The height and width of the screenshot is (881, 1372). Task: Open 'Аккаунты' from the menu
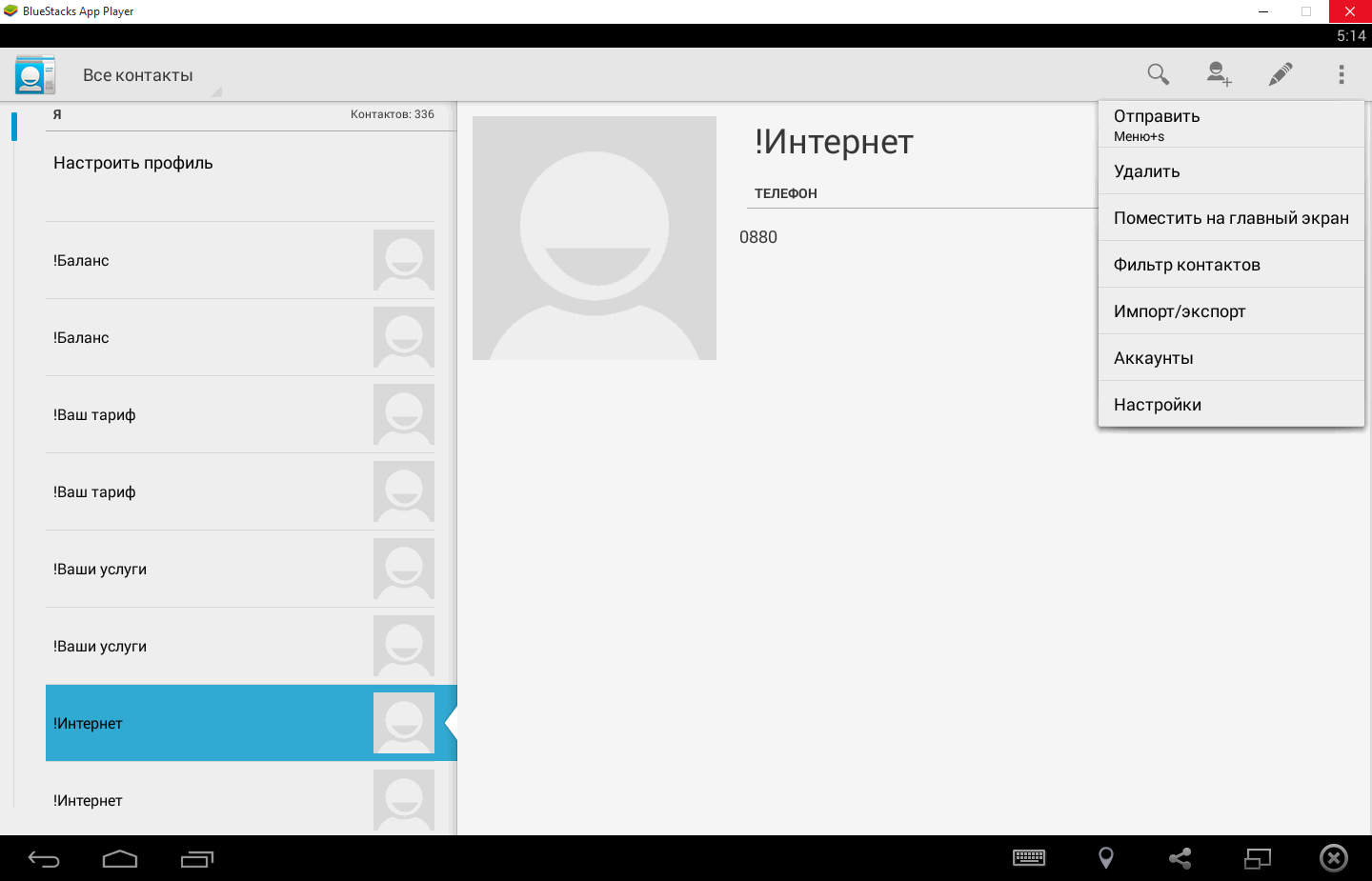click(1231, 358)
